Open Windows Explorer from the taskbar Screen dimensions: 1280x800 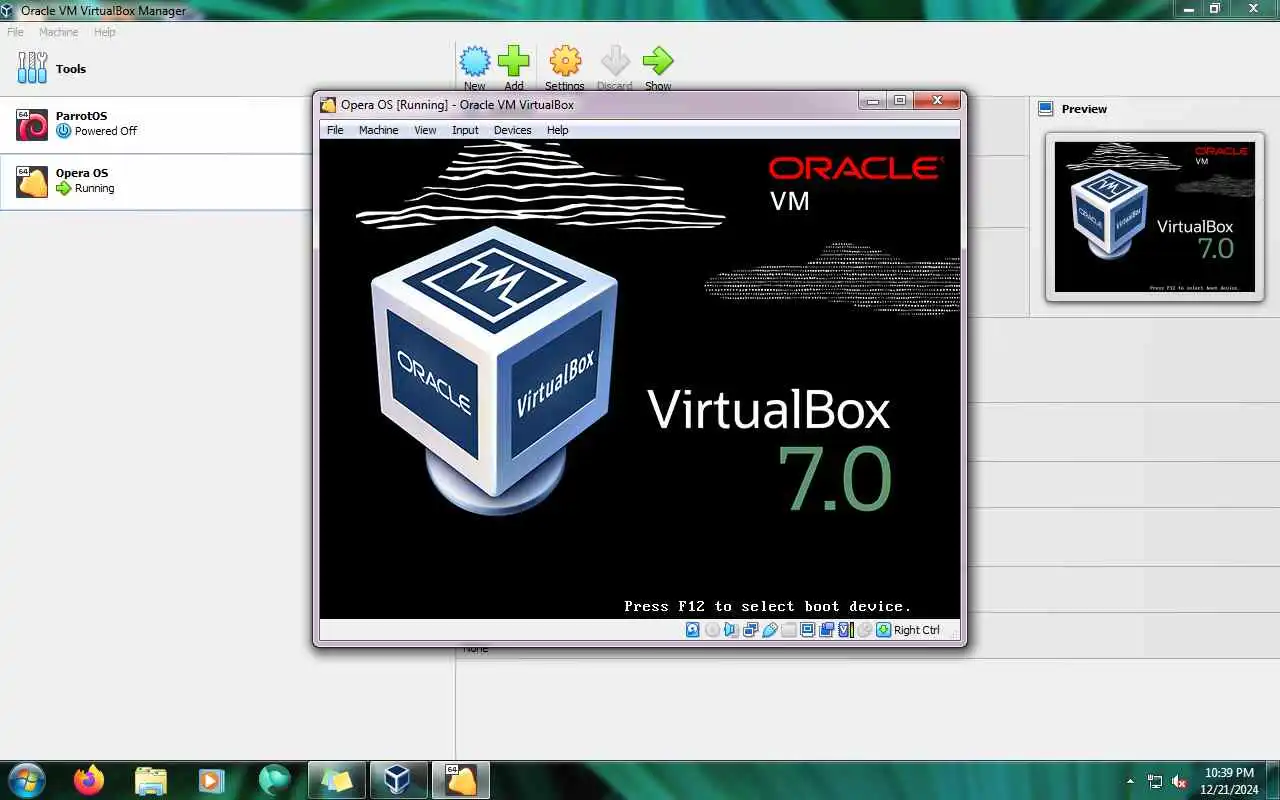coord(150,779)
